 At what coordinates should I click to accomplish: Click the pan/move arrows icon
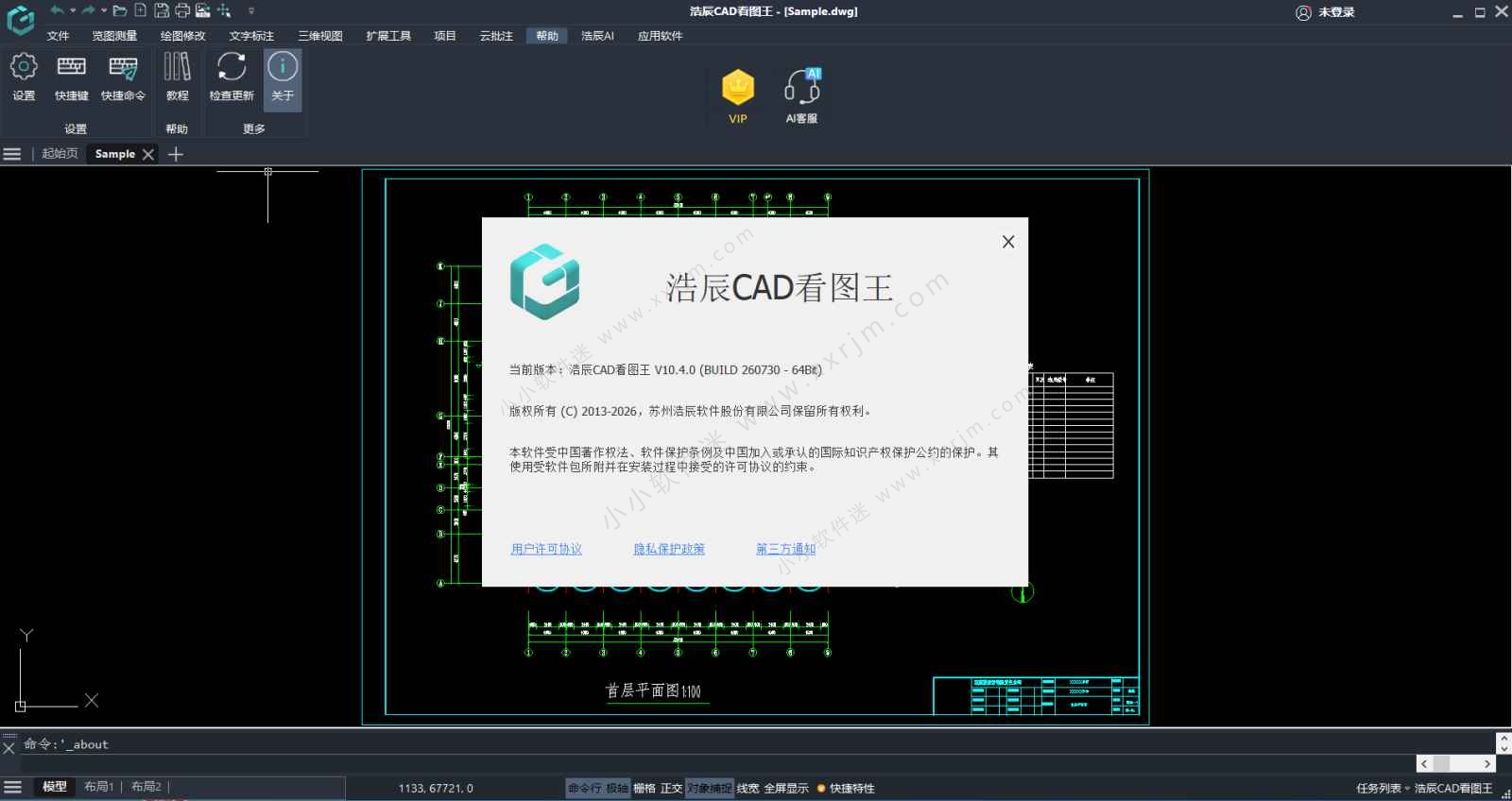pyautogui.click(x=224, y=10)
